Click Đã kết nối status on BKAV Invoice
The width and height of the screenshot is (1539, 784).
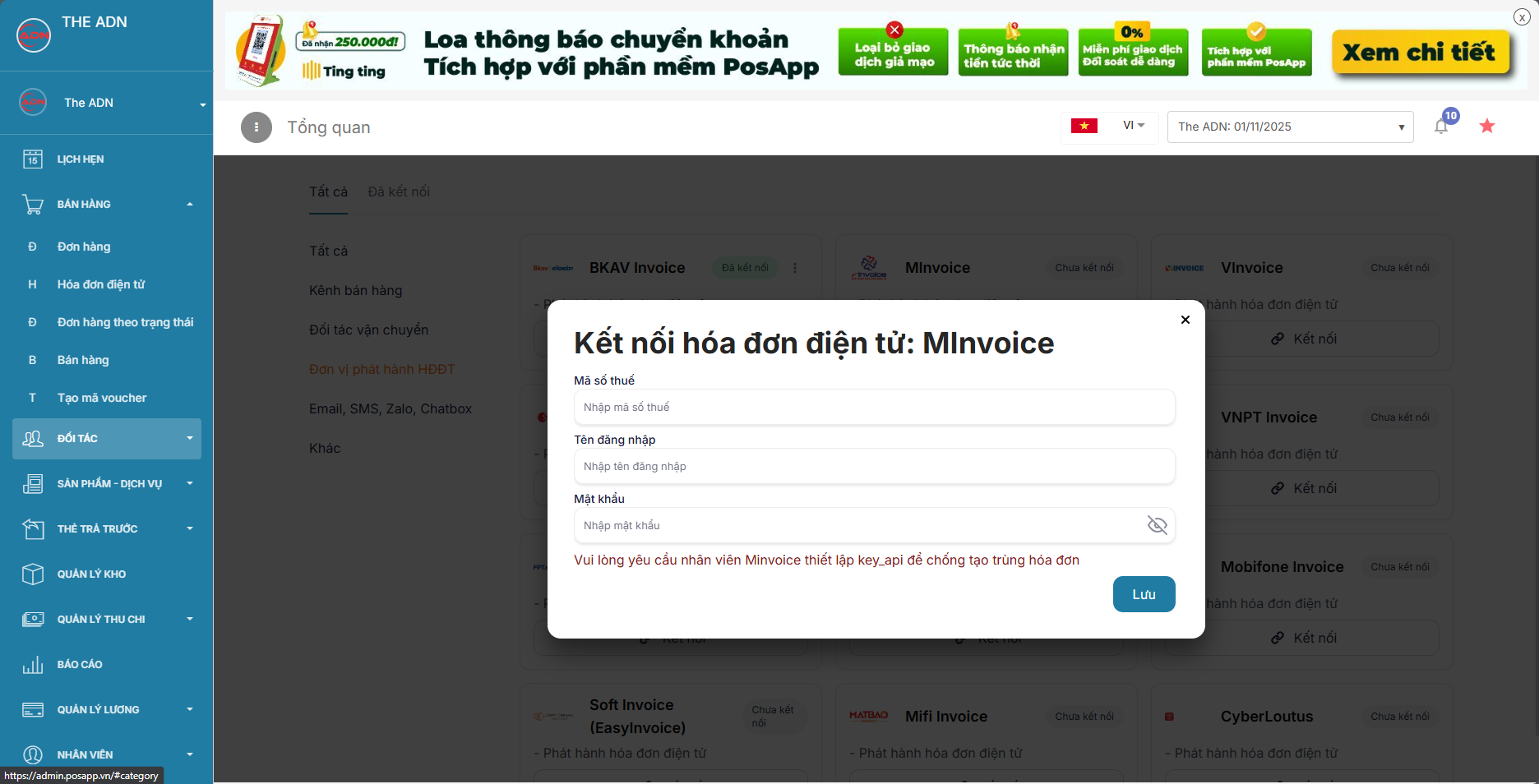(745, 268)
